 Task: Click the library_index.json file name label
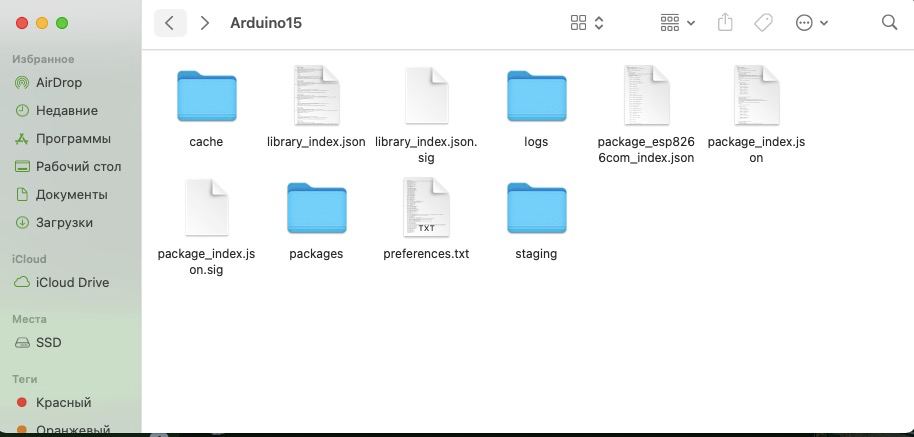[317, 142]
